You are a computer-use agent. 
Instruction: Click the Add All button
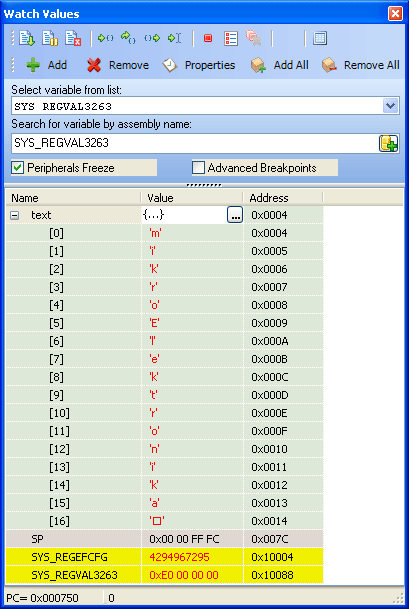coord(280,65)
